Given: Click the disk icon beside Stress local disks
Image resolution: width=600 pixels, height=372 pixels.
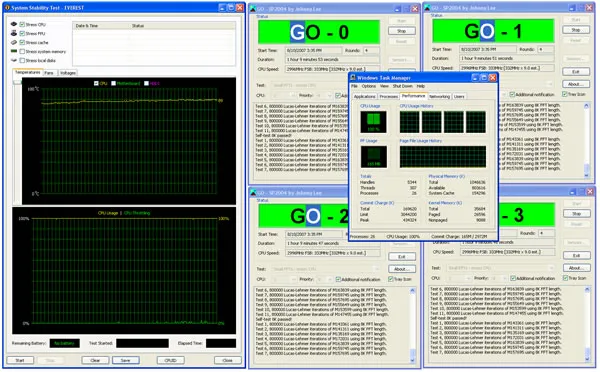Looking at the screenshot, I should point(14,60).
